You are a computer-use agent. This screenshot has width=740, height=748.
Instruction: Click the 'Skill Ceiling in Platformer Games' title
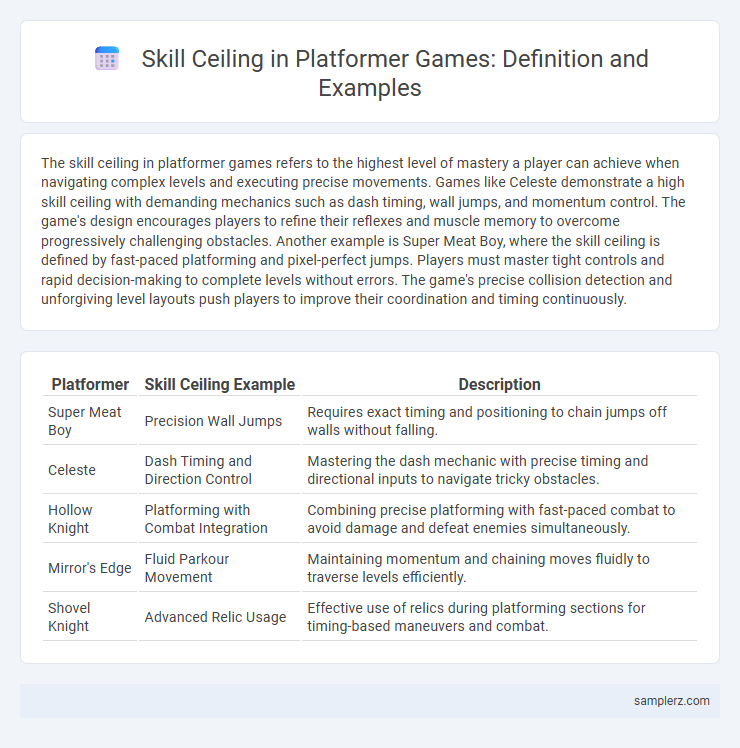[x=395, y=73]
